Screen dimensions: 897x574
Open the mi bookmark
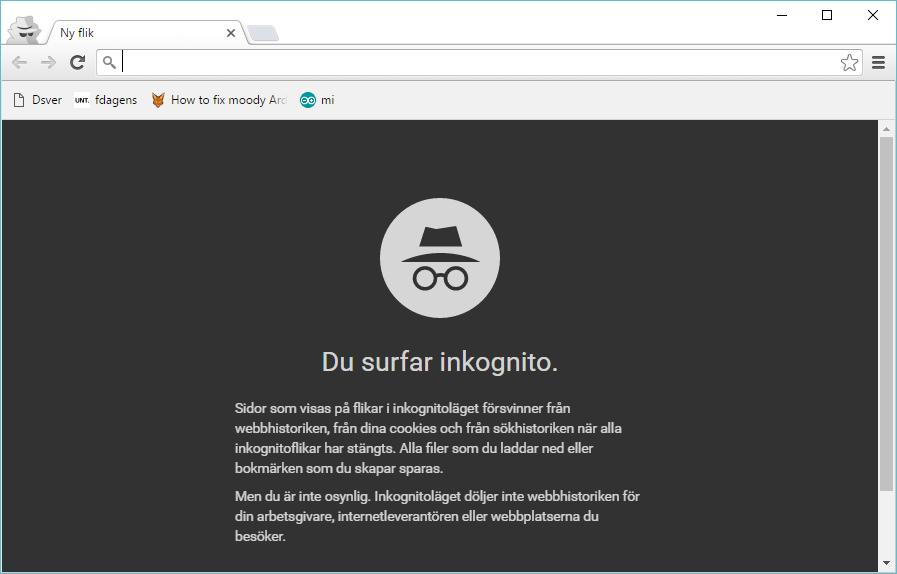coord(317,100)
